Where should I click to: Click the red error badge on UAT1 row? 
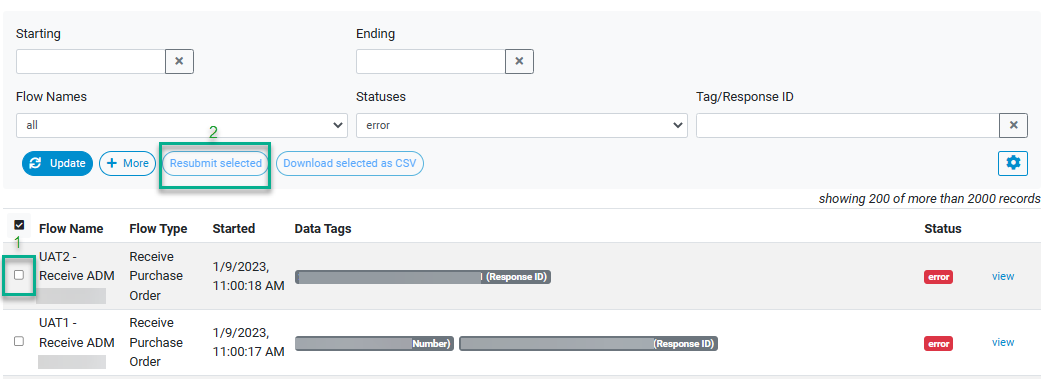pos(938,344)
